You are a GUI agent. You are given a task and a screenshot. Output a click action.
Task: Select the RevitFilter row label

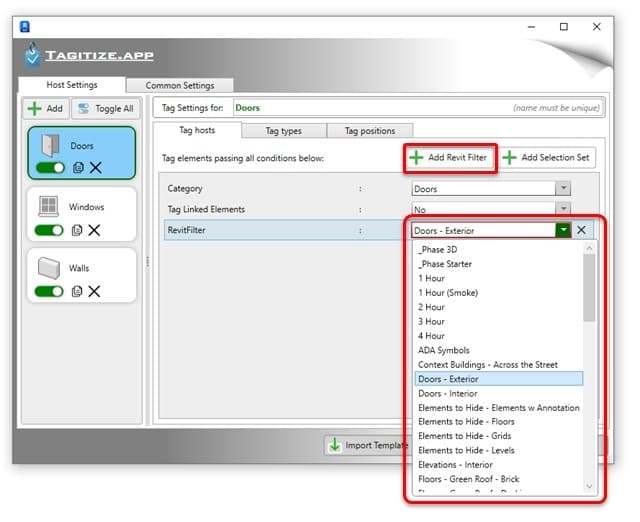tap(187, 230)
